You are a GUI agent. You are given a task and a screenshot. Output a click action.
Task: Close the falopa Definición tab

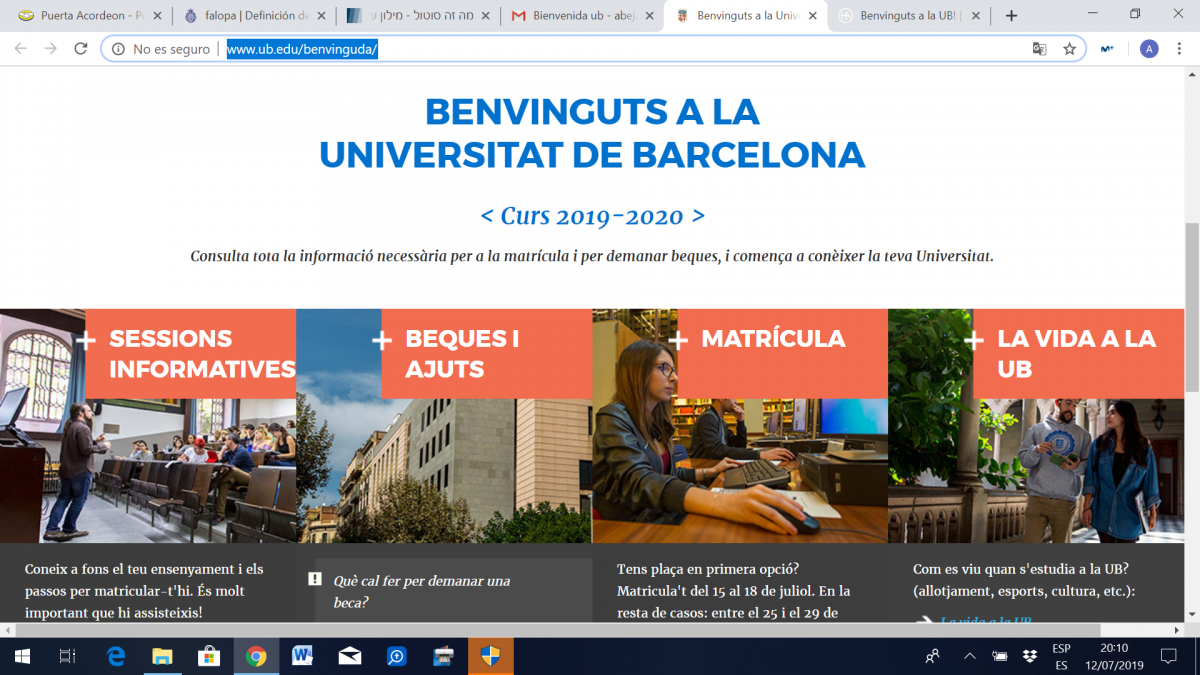[x=321, y=16]
